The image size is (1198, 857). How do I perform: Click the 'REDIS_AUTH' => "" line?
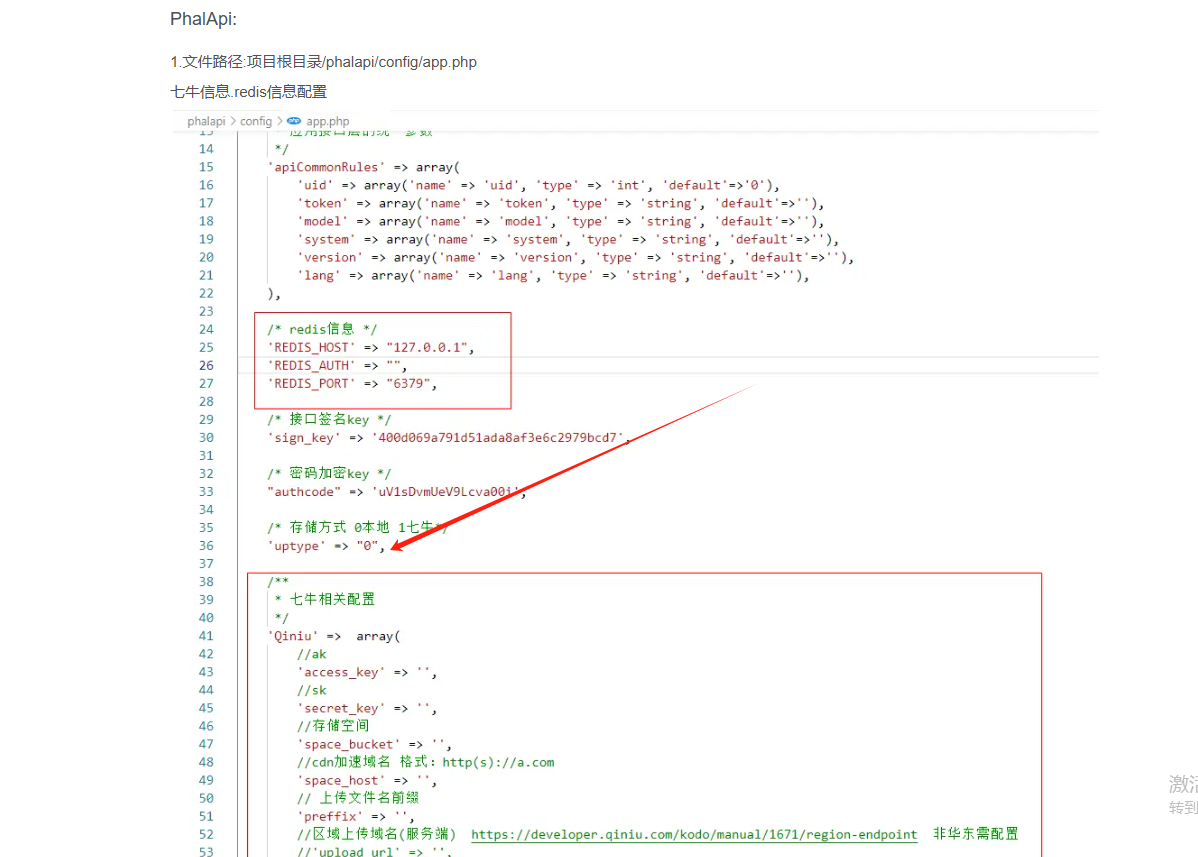[x=337, y=365]
